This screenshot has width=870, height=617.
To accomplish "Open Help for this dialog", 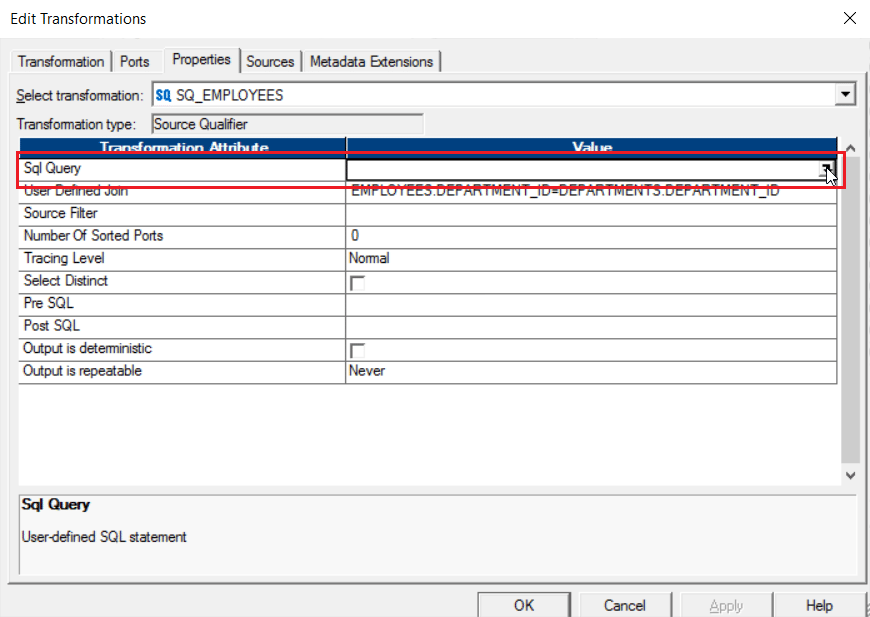I will 819,605.
